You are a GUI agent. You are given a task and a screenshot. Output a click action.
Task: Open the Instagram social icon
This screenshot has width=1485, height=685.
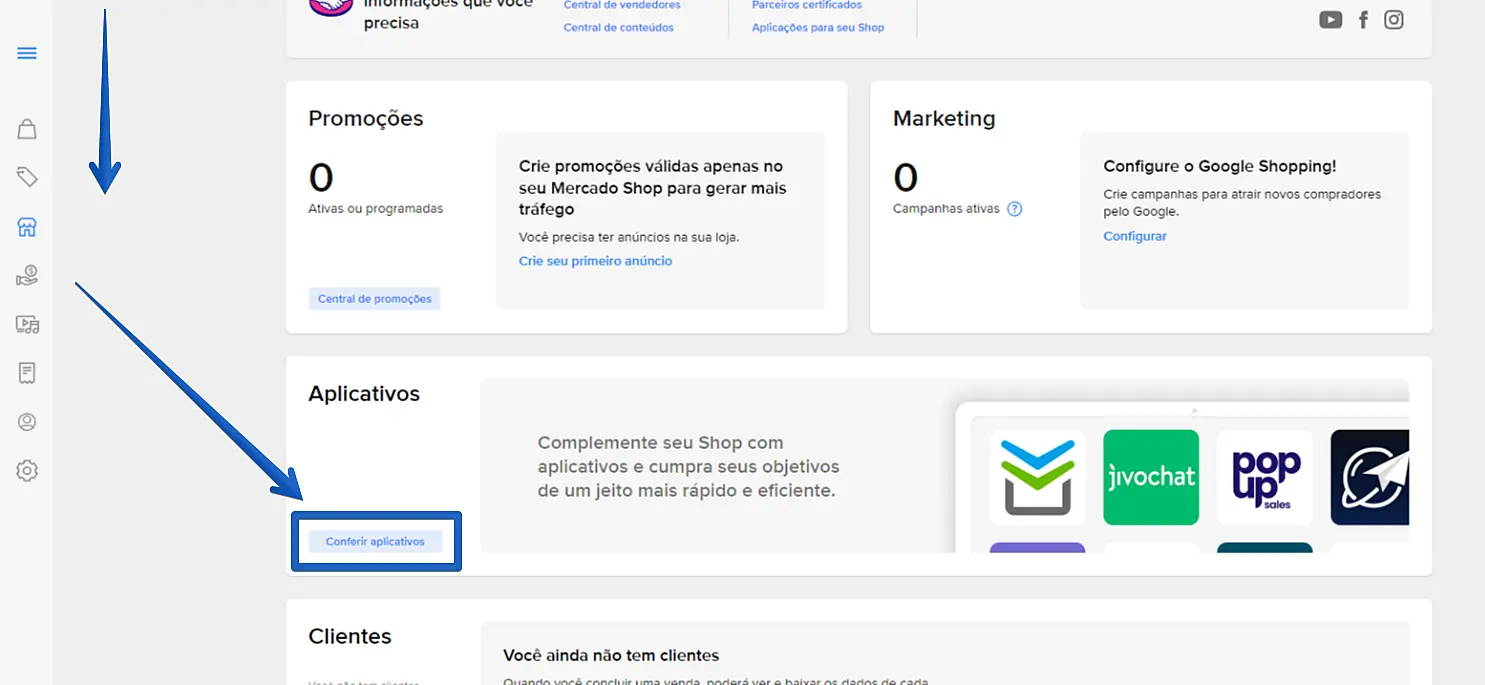(x=1394, y=20)
